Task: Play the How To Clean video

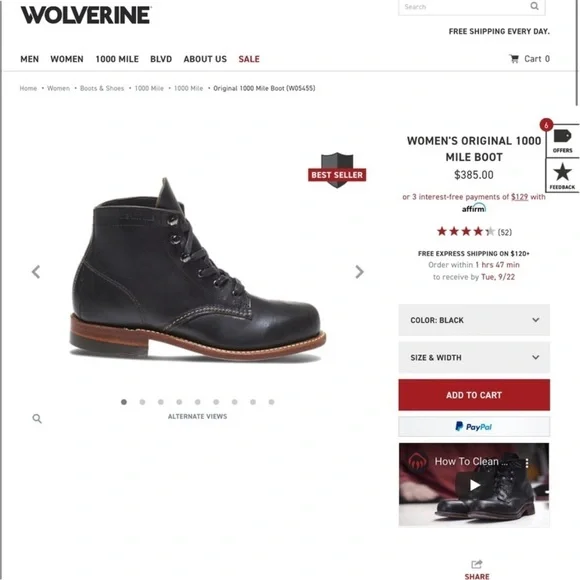Action: pos(475,485)
